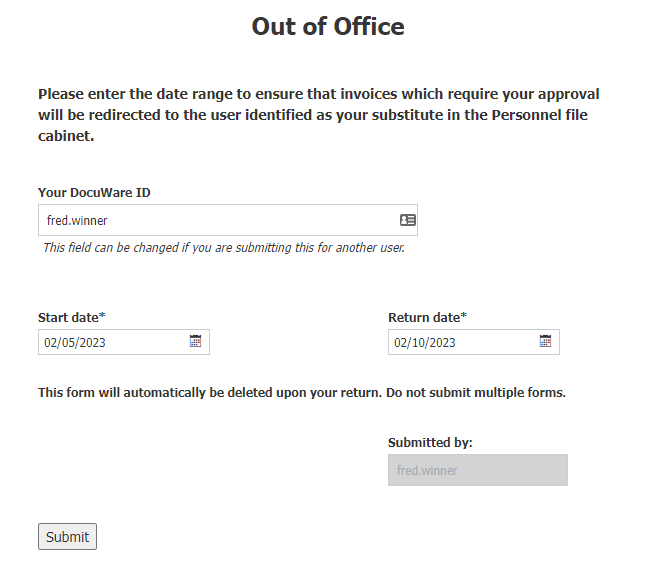Screen dimensions: 656x562
Task: Click into the Start date field showing 02/05/2023
Action: pos(124,342)
